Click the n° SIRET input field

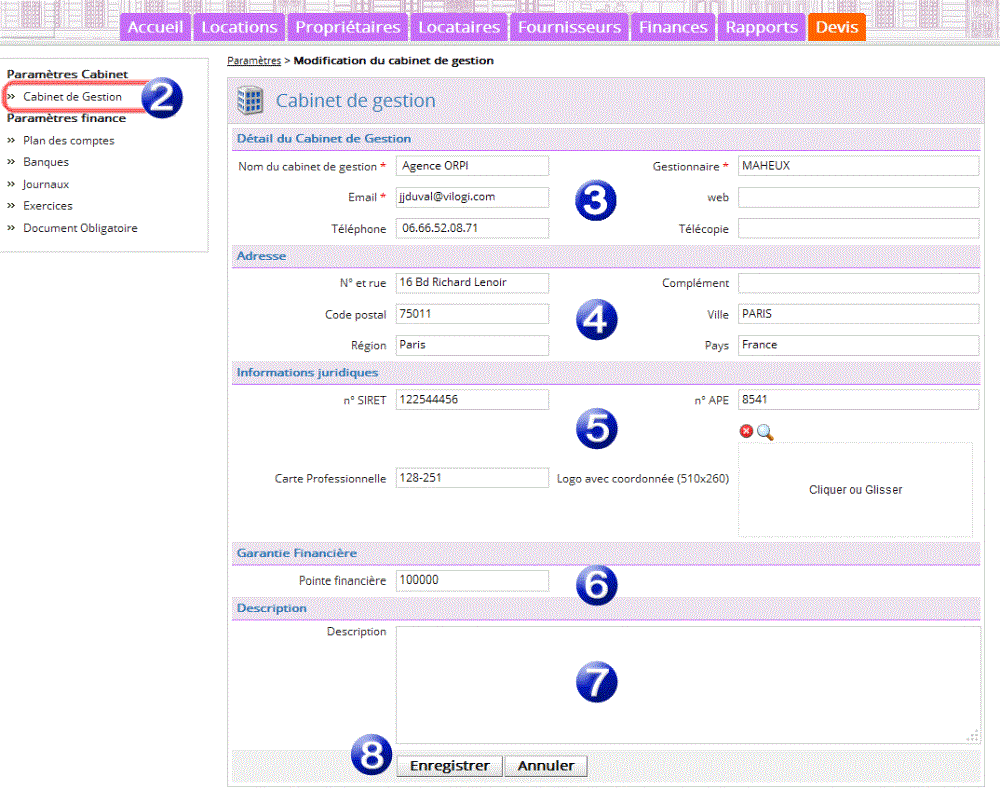point(472,400)
